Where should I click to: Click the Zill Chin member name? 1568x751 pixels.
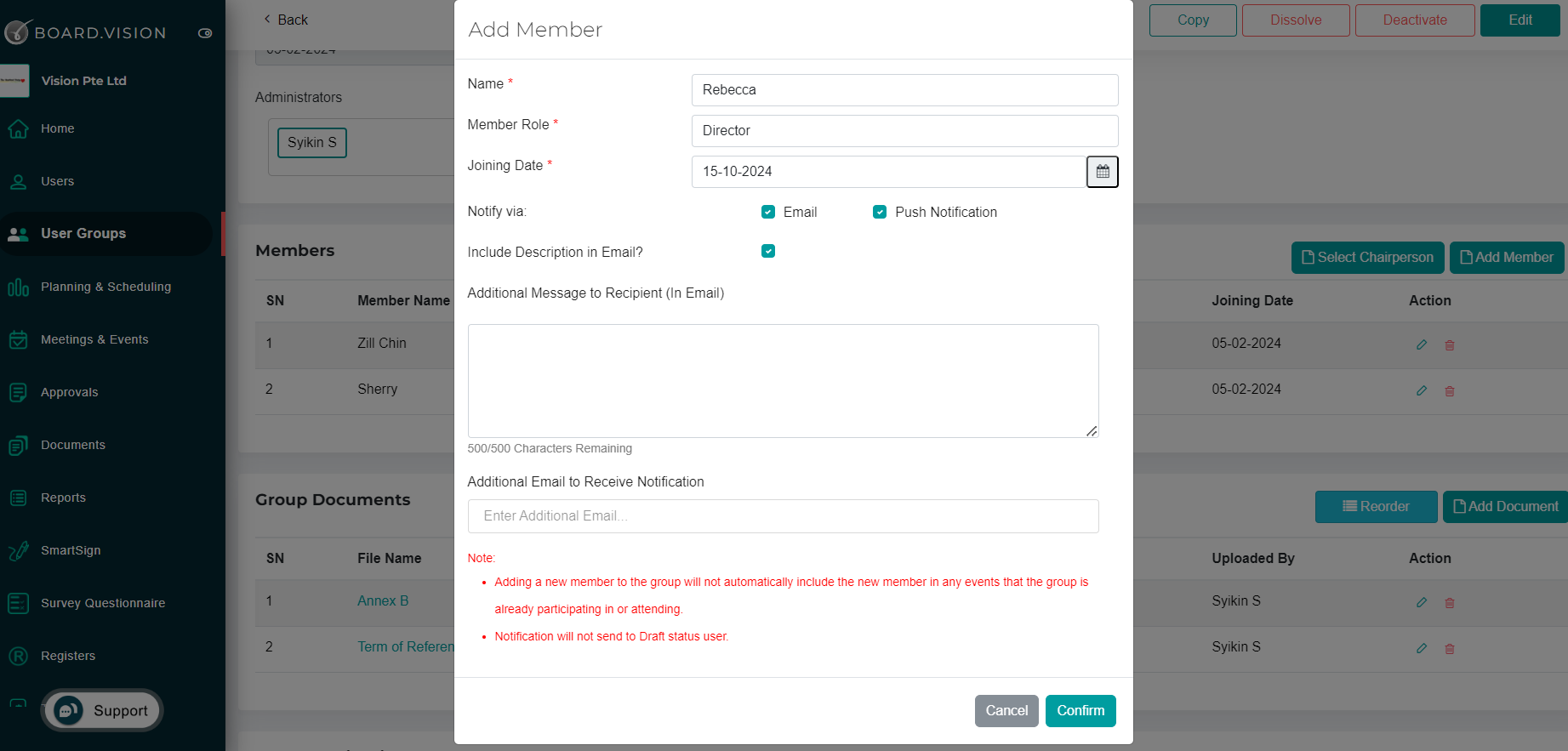coord(382,343)
